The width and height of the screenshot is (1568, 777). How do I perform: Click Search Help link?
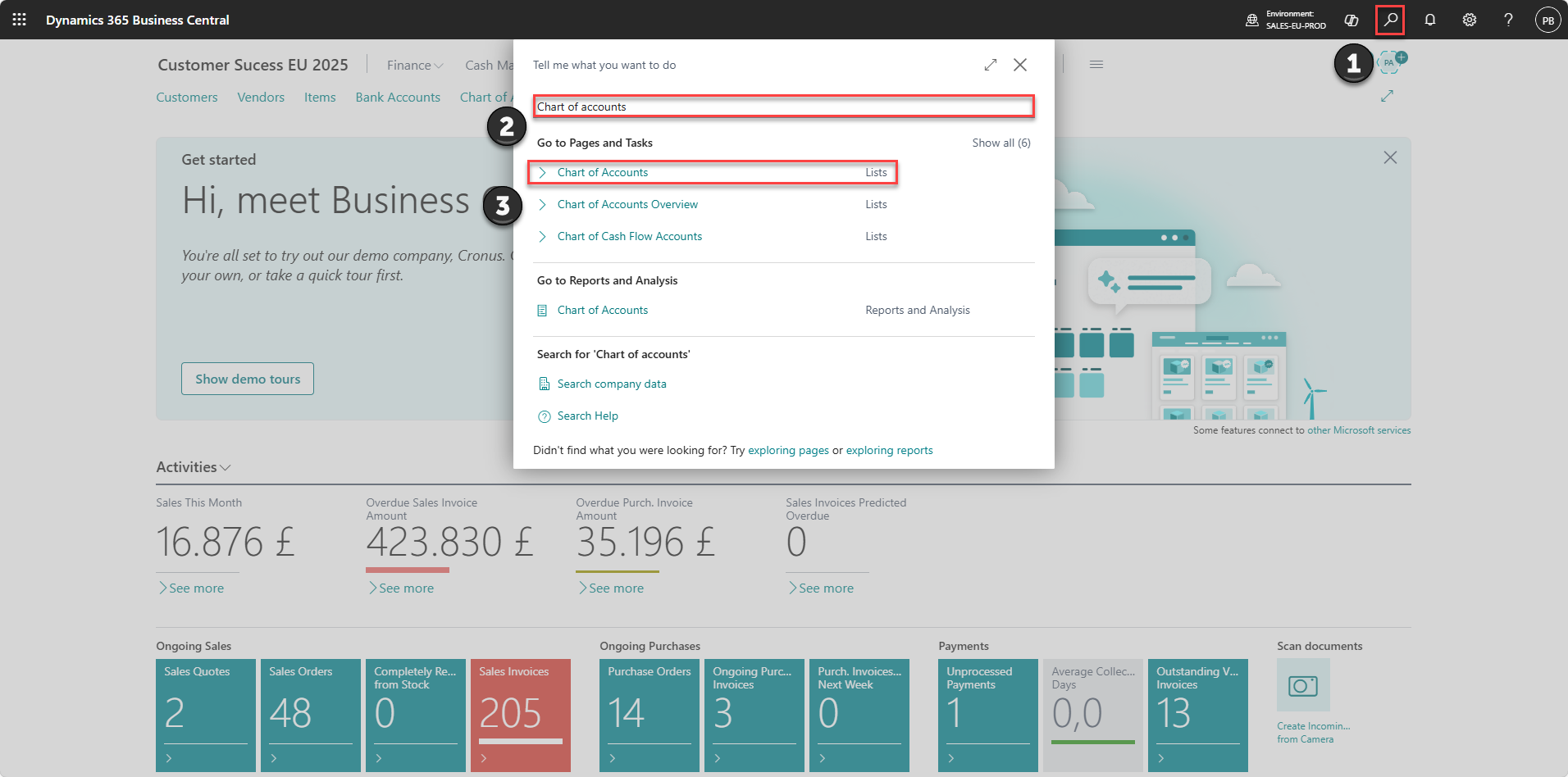pyautogui.click(x=588, y=416)
